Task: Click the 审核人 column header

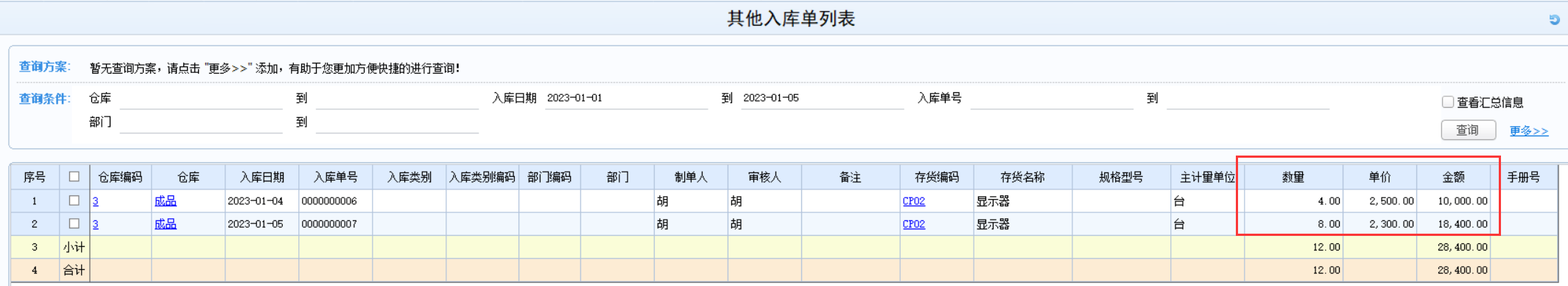Action: pyautogui.click(x=764, y=177)
